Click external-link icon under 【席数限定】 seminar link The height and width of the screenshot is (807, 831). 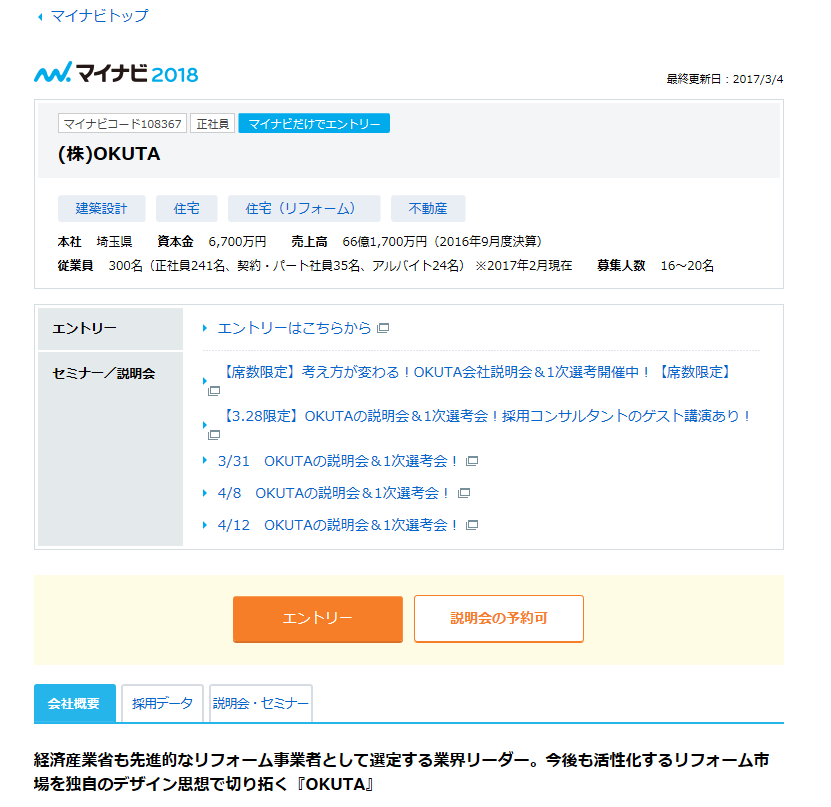click(x=213, y=391)
